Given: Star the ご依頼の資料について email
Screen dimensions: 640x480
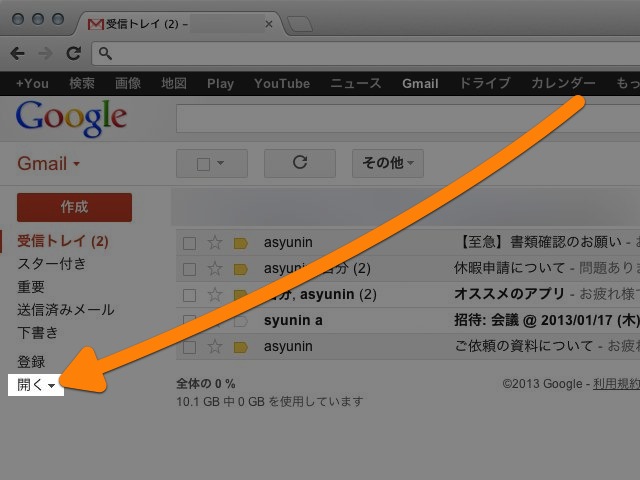Looking at the screenshot, I should click(215, 347).
